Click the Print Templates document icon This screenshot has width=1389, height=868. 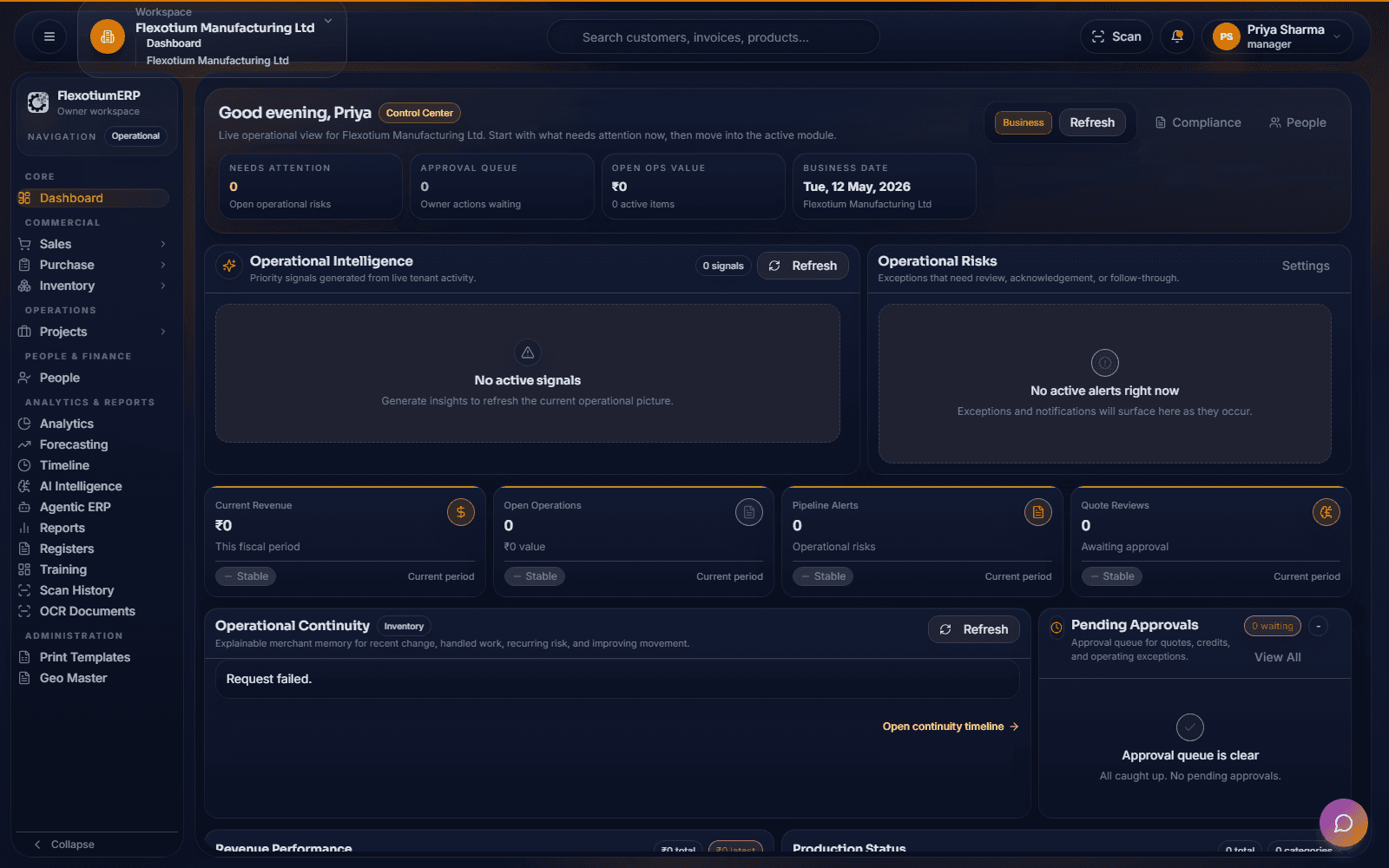[x=24, y=657]
